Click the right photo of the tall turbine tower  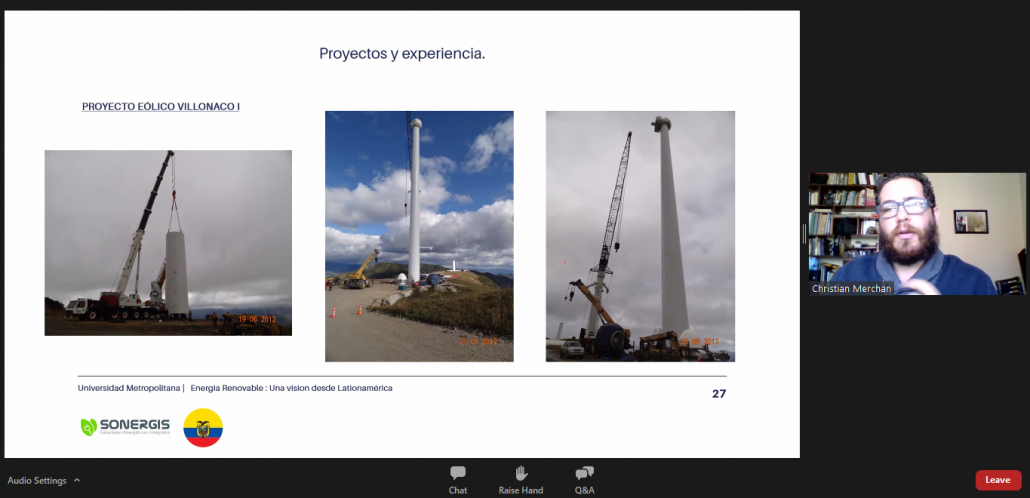coord(640,236)
